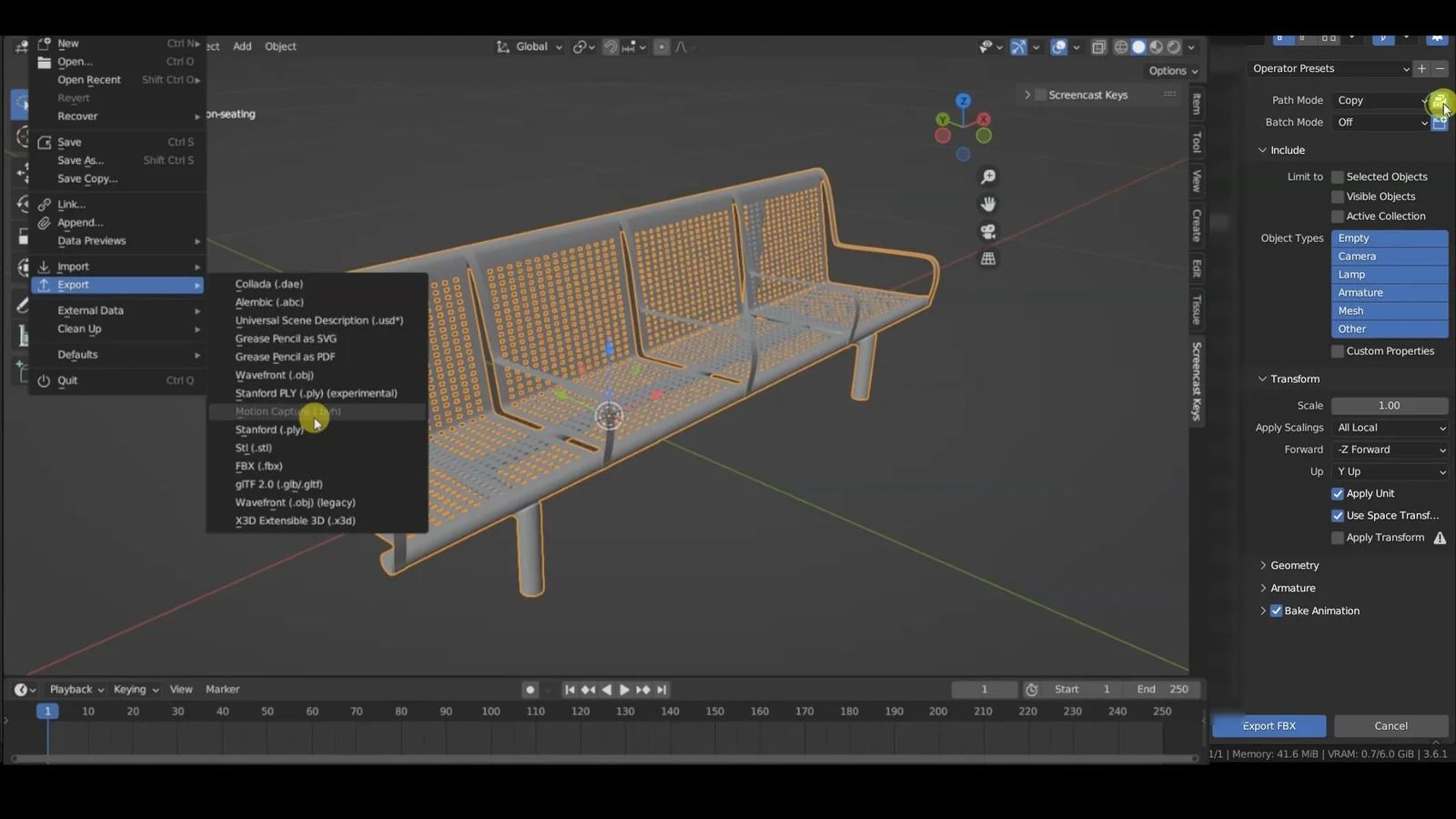Switch to orthographic grid view icon
Screen dimensions: 1456x819
coord(988,258)
